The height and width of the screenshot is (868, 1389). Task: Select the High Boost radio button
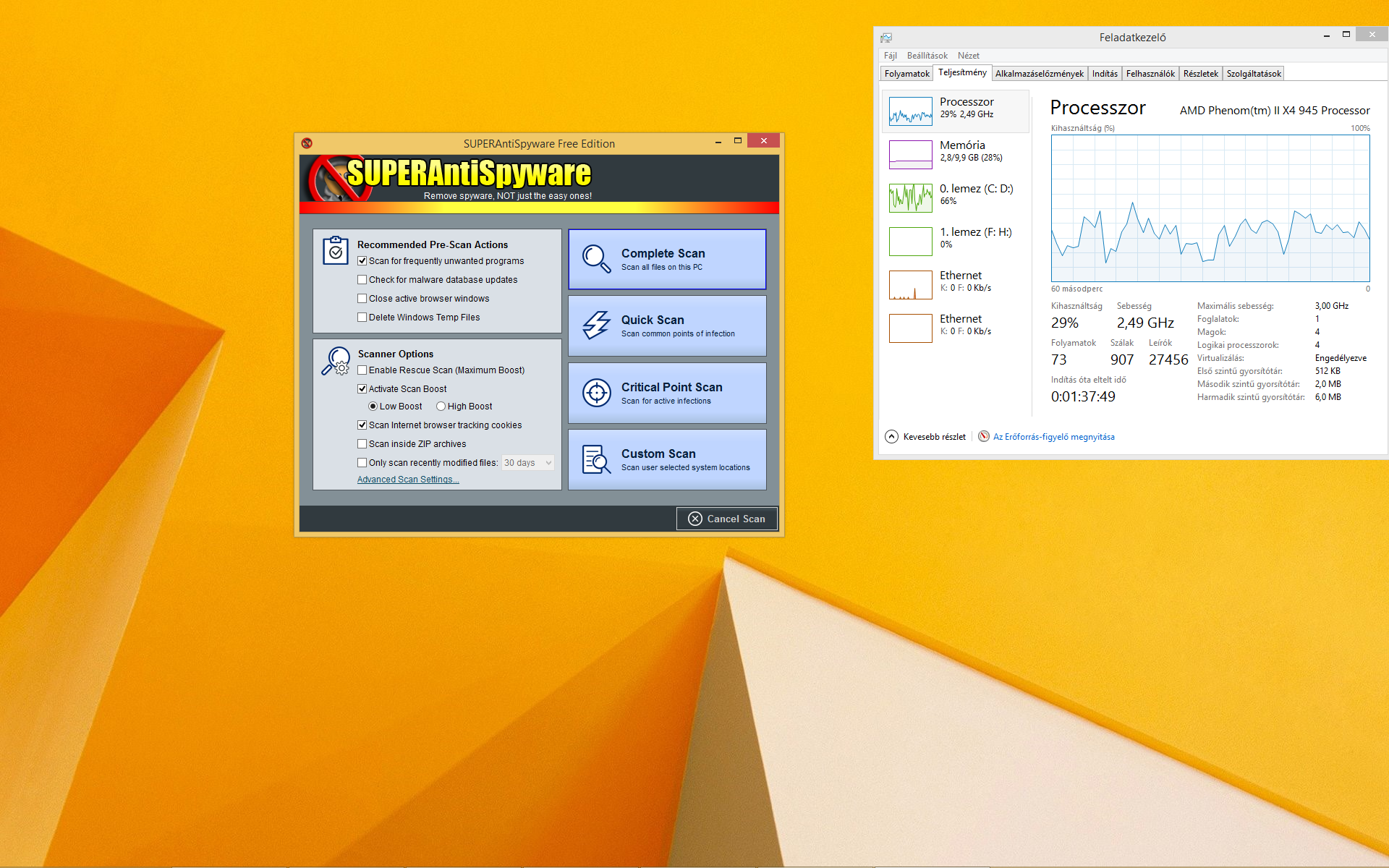click(x=441, y=407)
